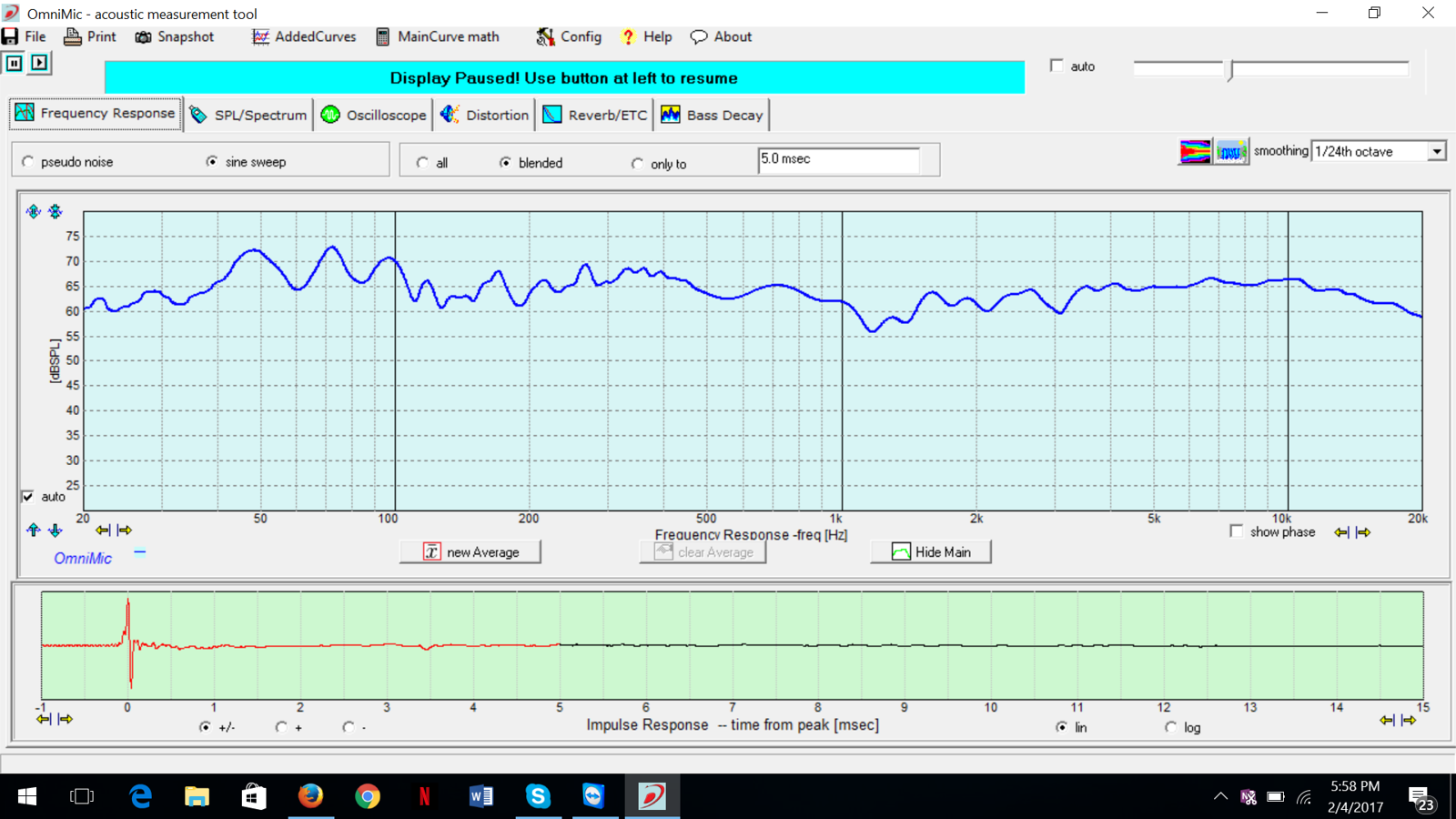1456x819 pixels.
Task: Switch to the SPL/Spectrum tab
Action: 248,115
